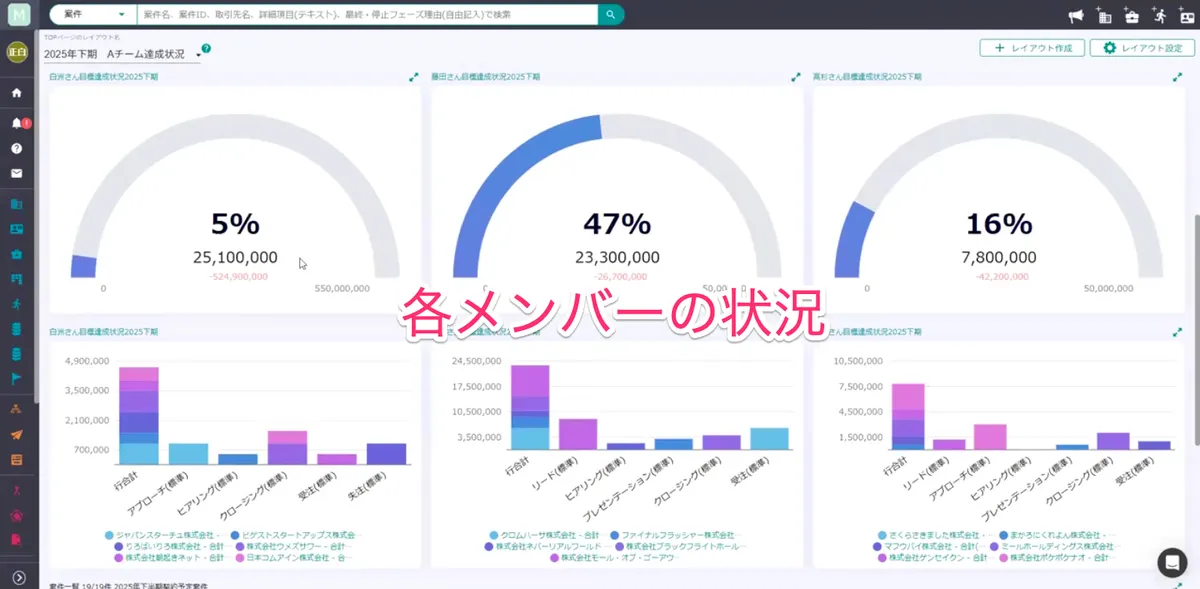This screenshot has height=589, width=1200.
Task: Click the search magnifier button
Action: pos(610,14)
